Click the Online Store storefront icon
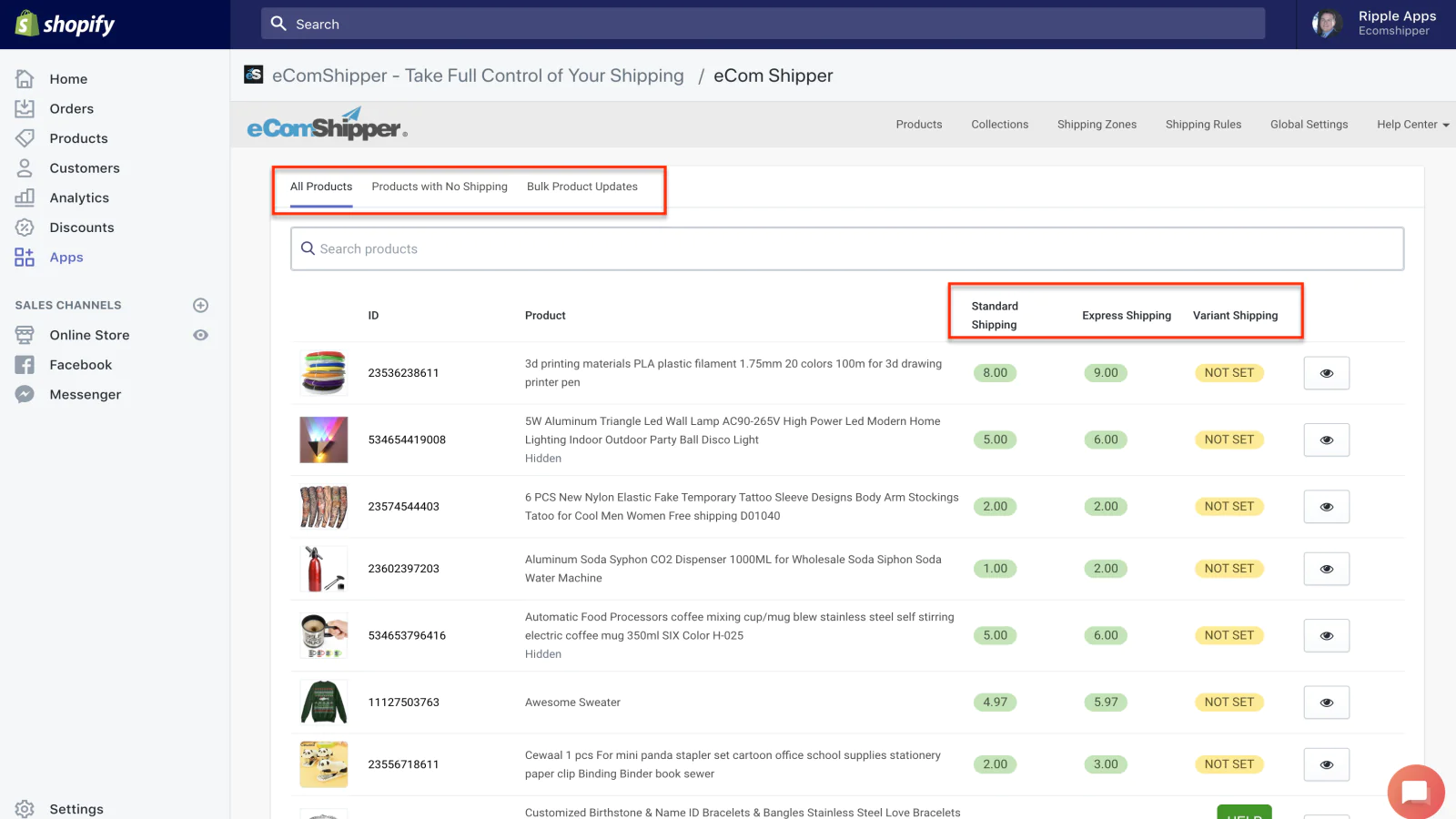This screenshot has height=819, width=1456. 25,335
